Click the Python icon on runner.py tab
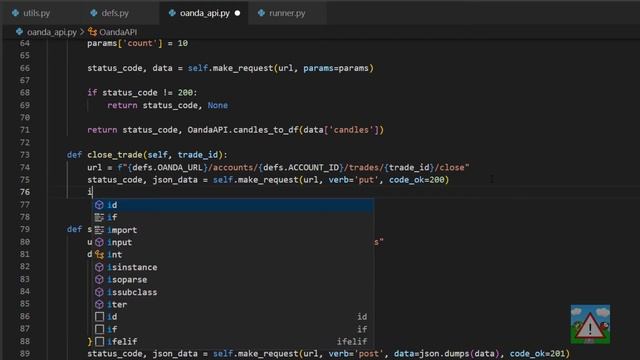This screenshot has width=640, height=360. click(x=261, y=13)
